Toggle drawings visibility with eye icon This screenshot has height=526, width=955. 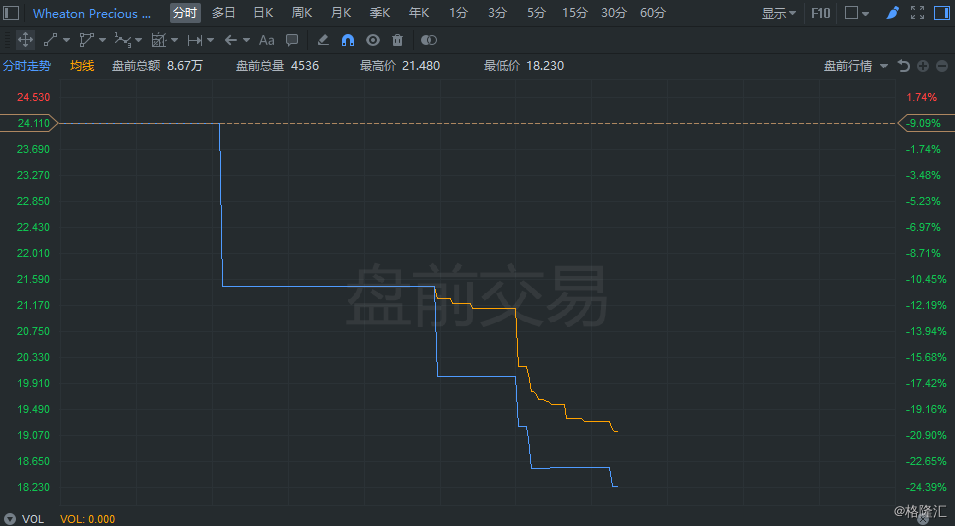(x=373, y=40)
